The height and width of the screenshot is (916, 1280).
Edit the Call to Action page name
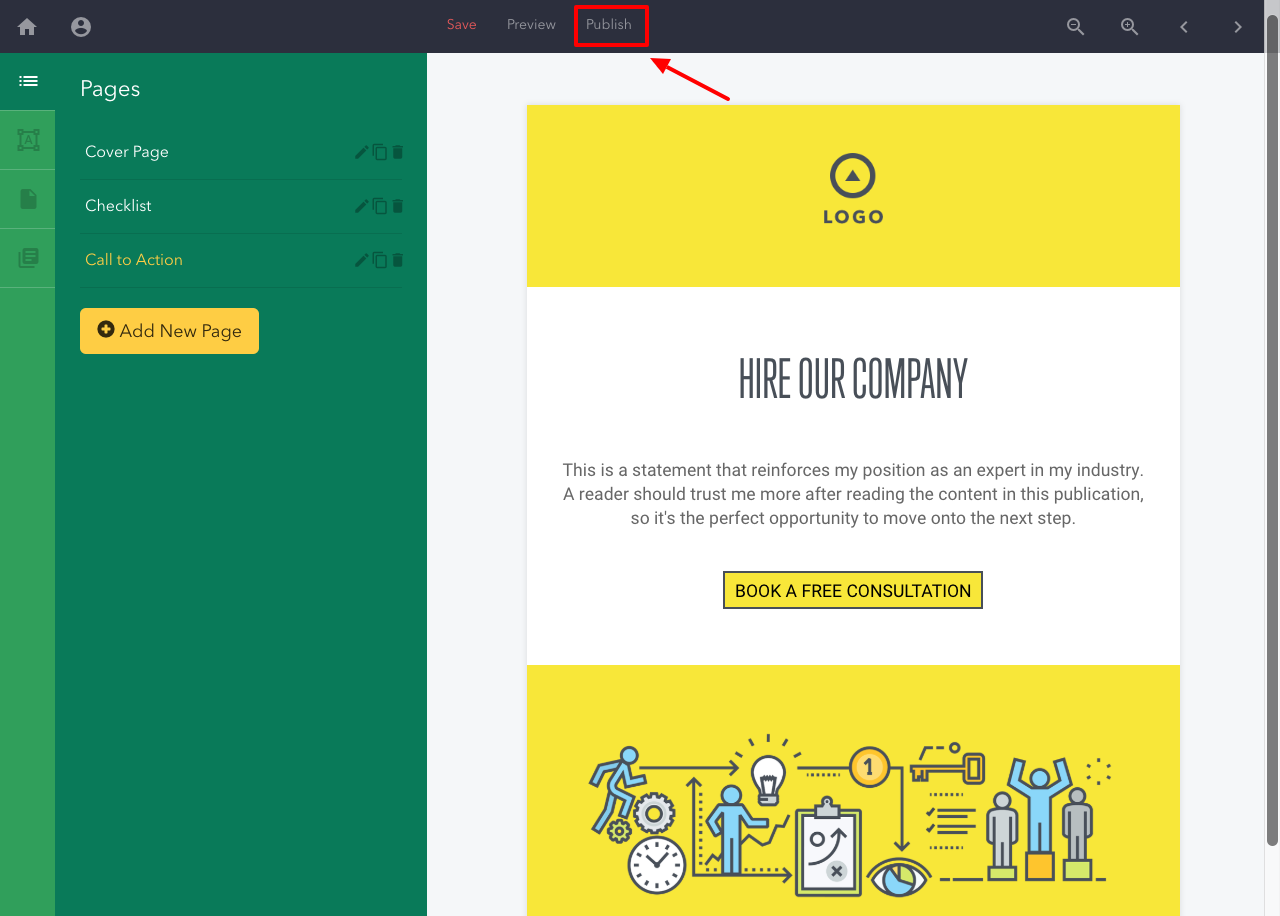coord(362,260)
